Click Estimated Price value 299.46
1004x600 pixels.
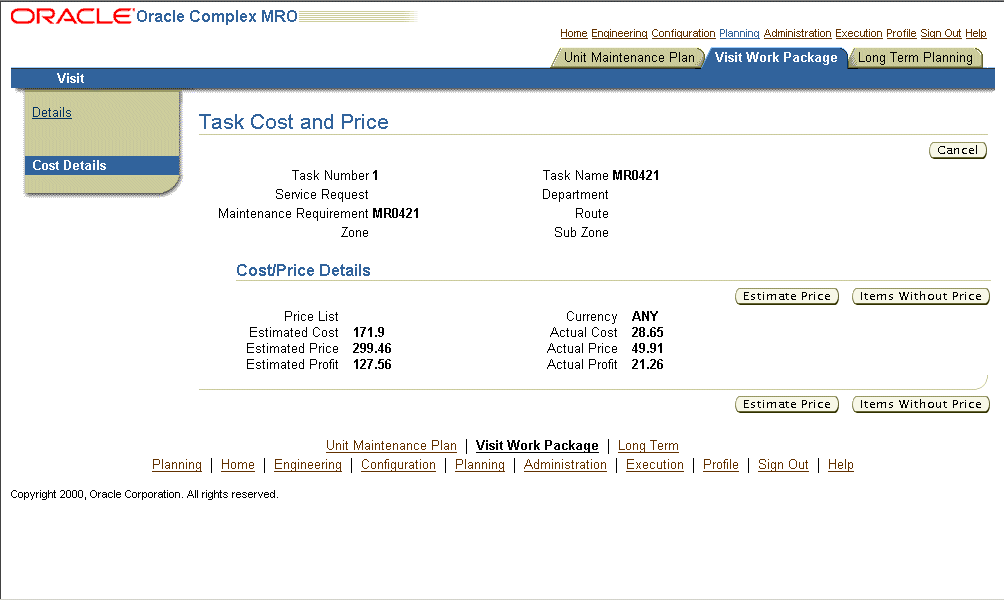pos(371,348)
